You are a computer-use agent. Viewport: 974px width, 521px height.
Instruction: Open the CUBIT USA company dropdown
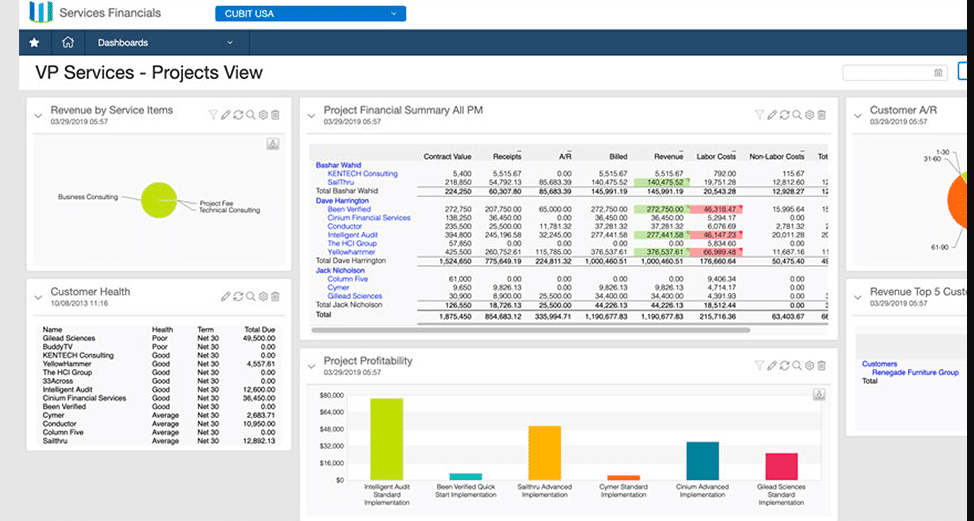point(311,14)
